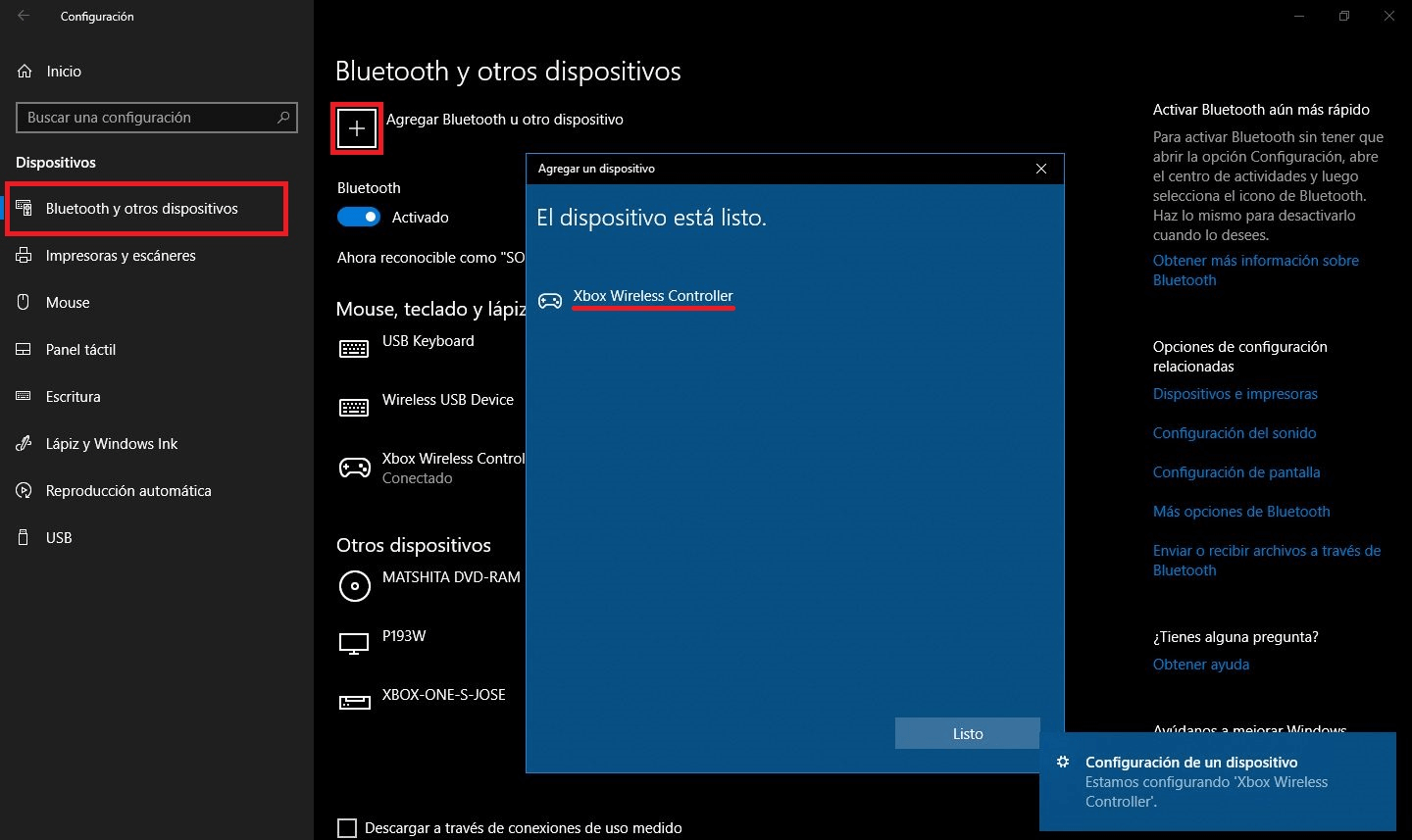The height and width of the screenshot is (840, 1412).
Task: Open Reproducción automática section
Action: point(128,491)
